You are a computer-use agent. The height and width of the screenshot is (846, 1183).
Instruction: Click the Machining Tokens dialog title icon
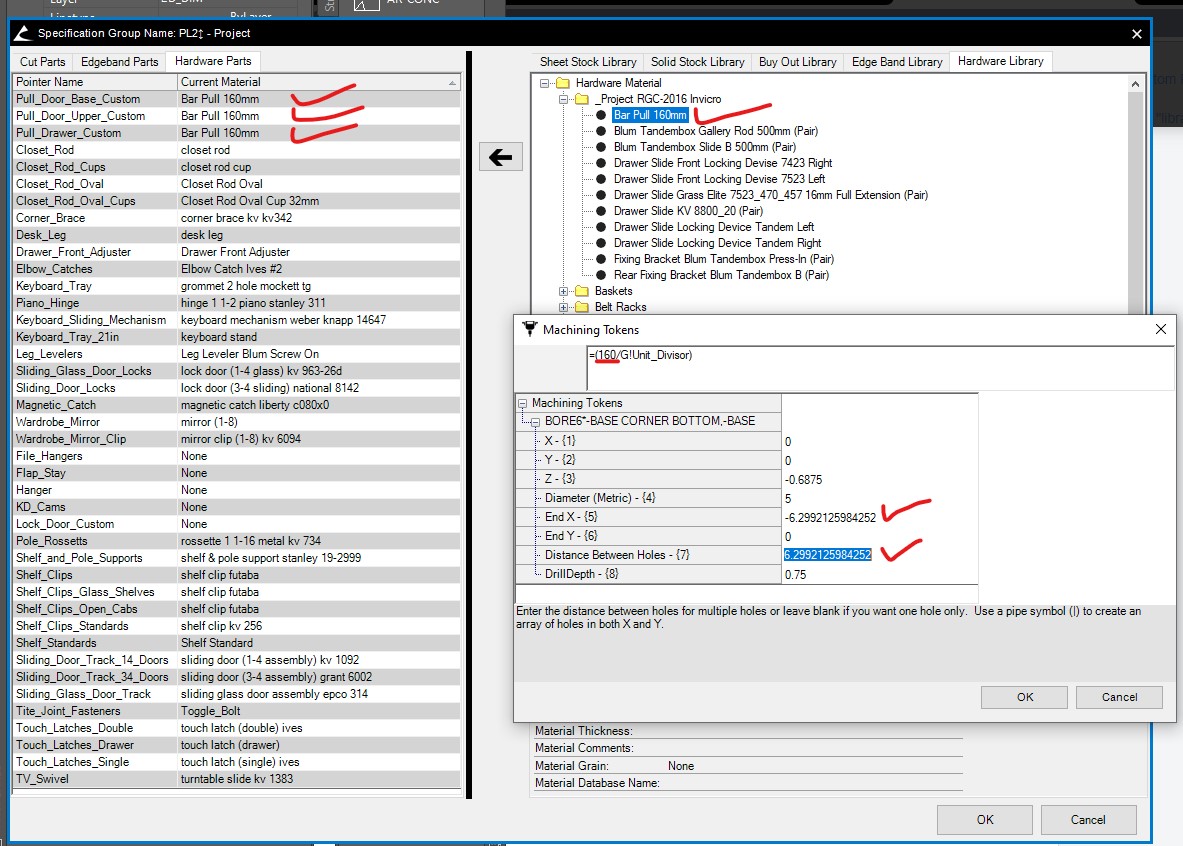pos(530,329)
